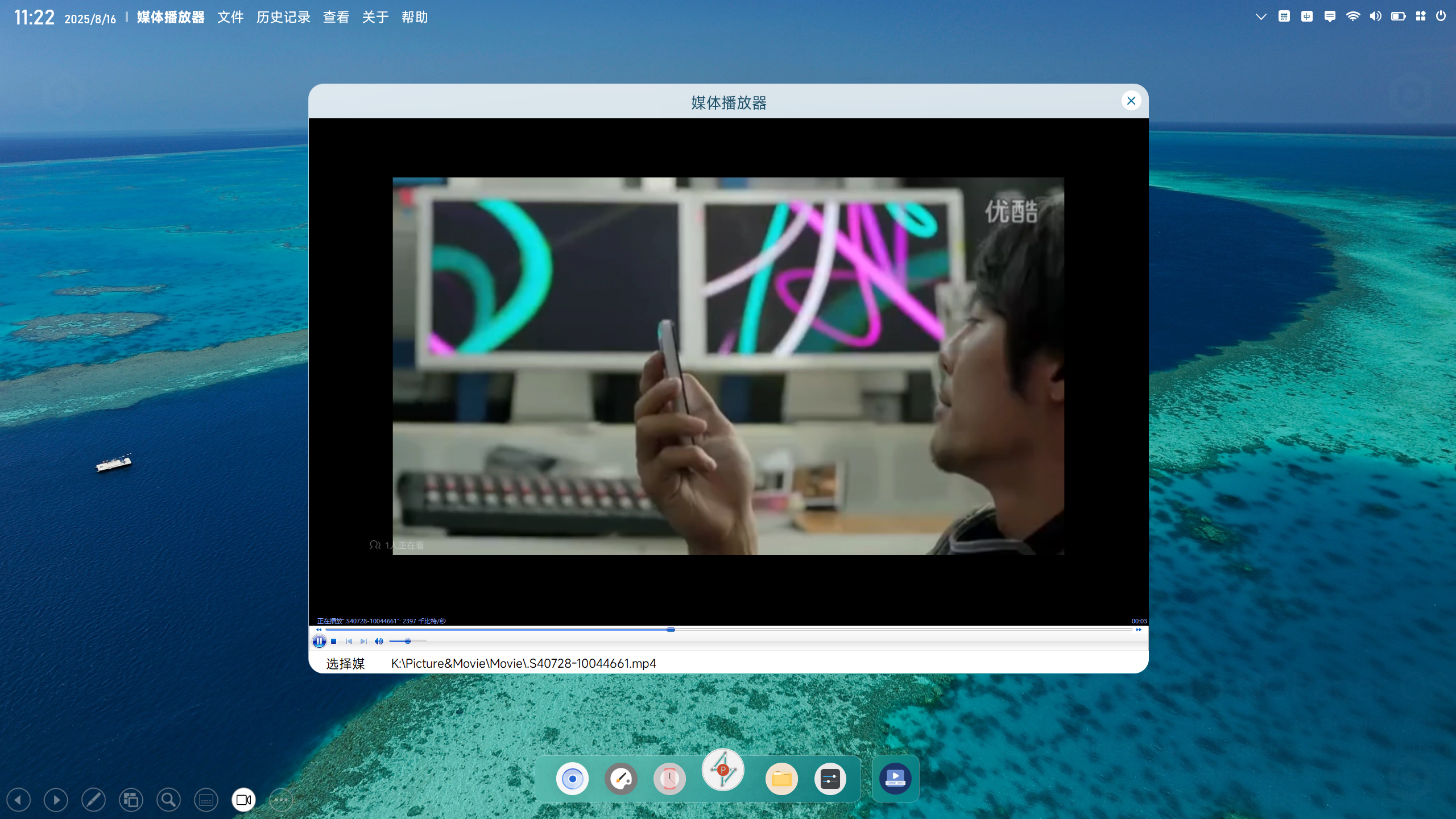Open the window overview tool
The image size is (1456, 819).
(x=131, y=800)
